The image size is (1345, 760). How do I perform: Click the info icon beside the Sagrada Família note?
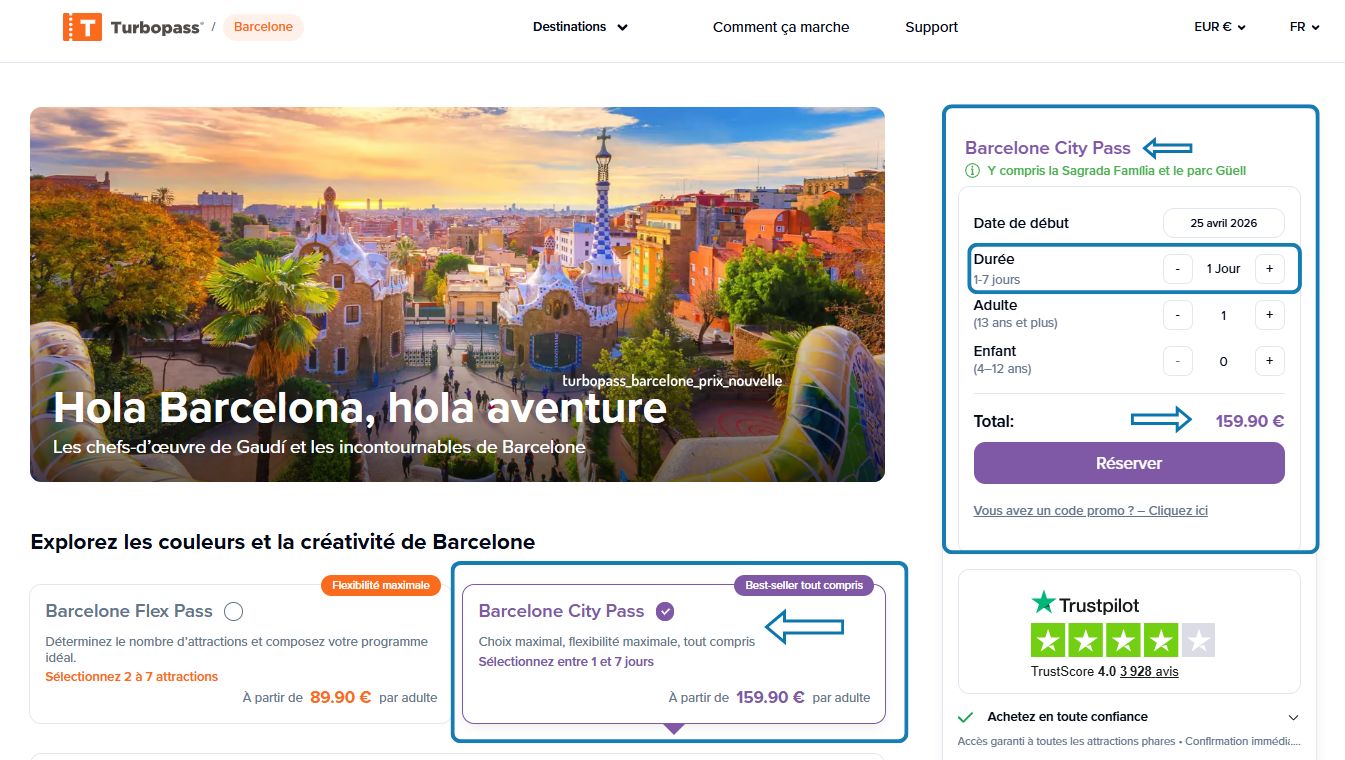[x=971, y=170]
